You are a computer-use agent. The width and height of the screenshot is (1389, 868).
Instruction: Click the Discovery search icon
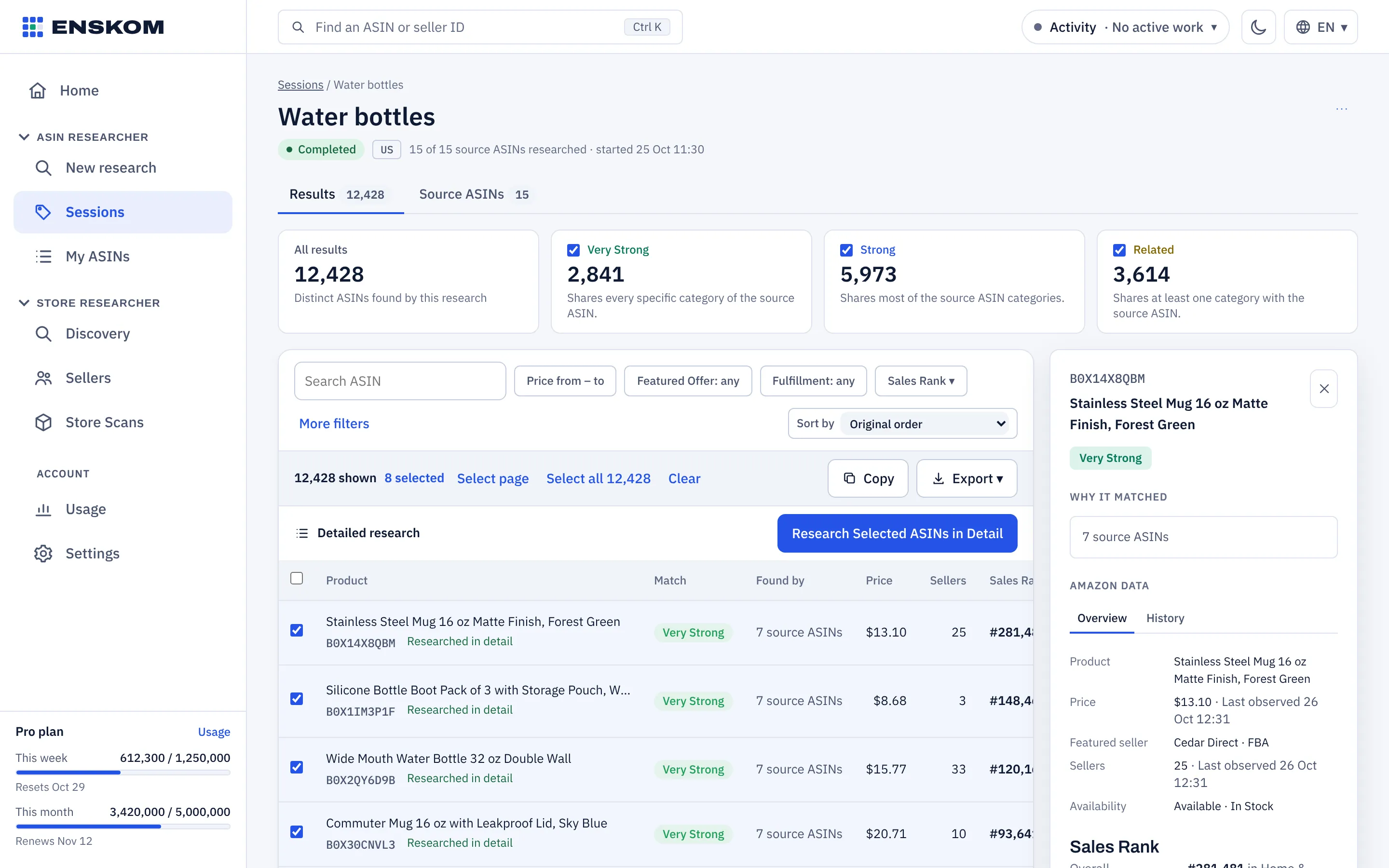click(43, 334)
